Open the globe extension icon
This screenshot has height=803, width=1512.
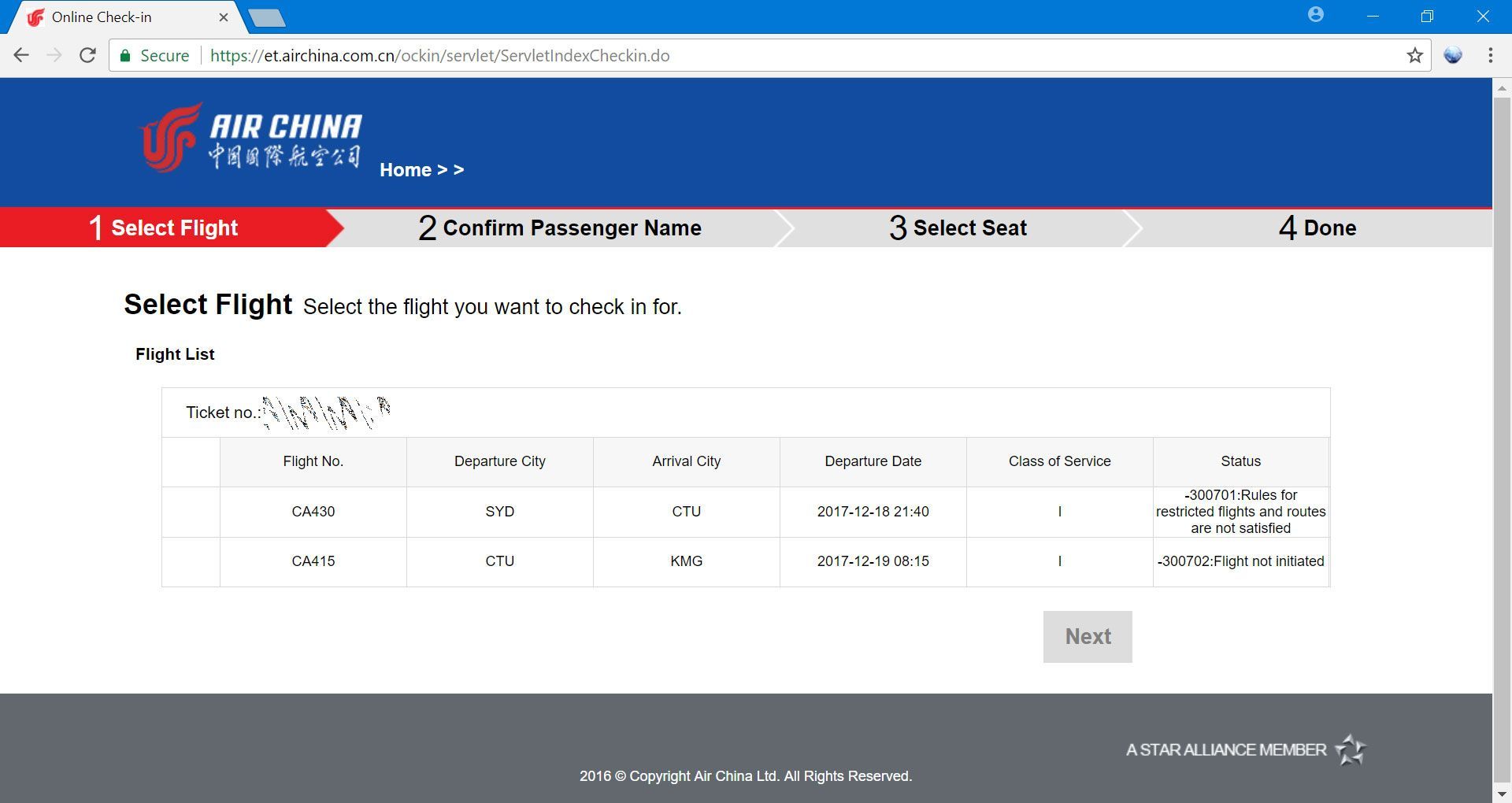tap(1453, 55)
